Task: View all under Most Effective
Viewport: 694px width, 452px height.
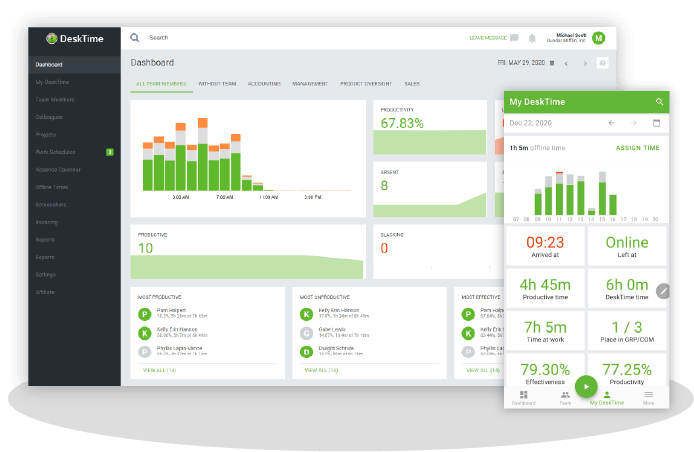Action: tap(483, 370)
